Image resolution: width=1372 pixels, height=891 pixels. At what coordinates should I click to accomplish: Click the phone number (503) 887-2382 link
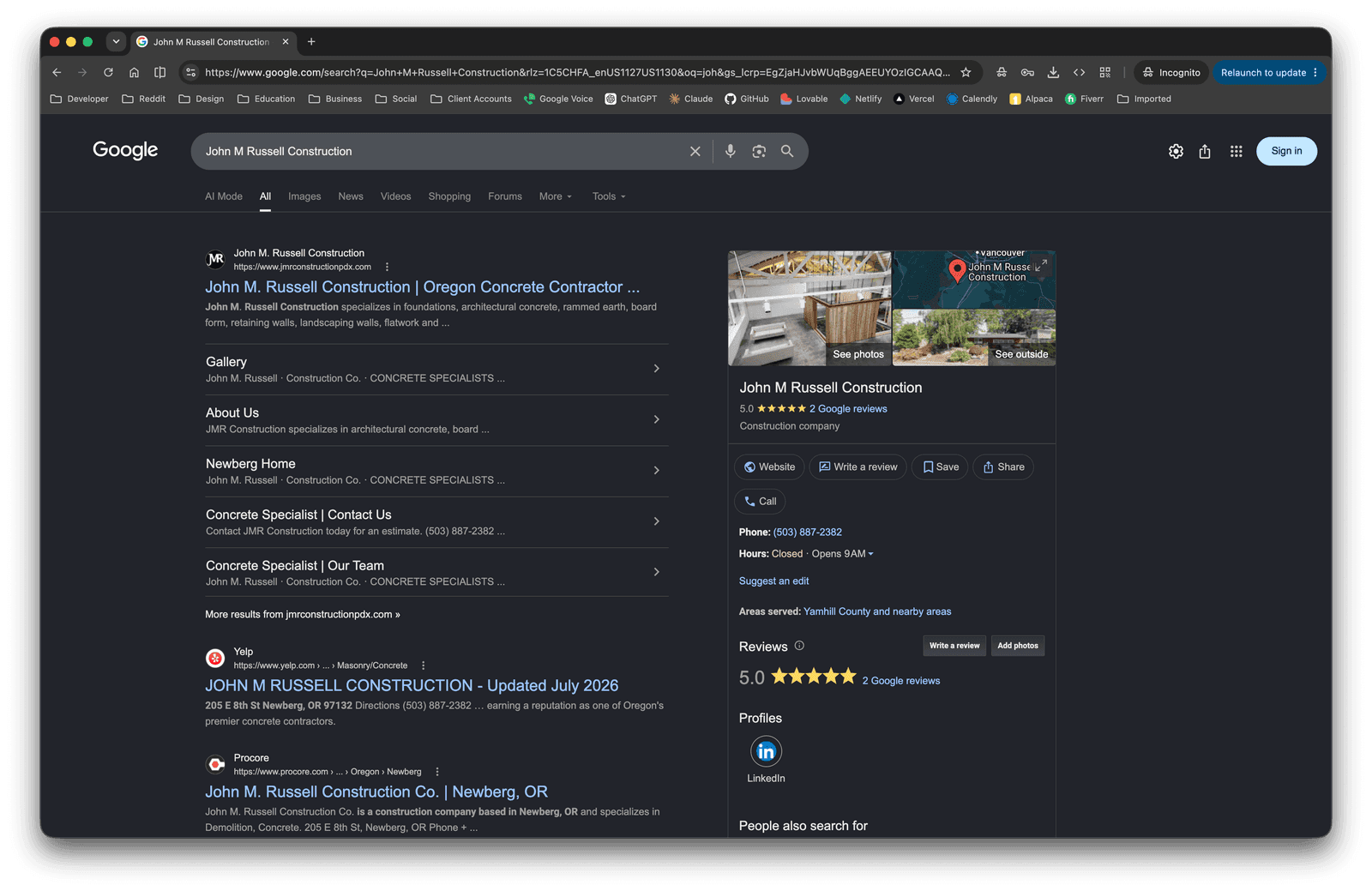(x=808, y=533)
